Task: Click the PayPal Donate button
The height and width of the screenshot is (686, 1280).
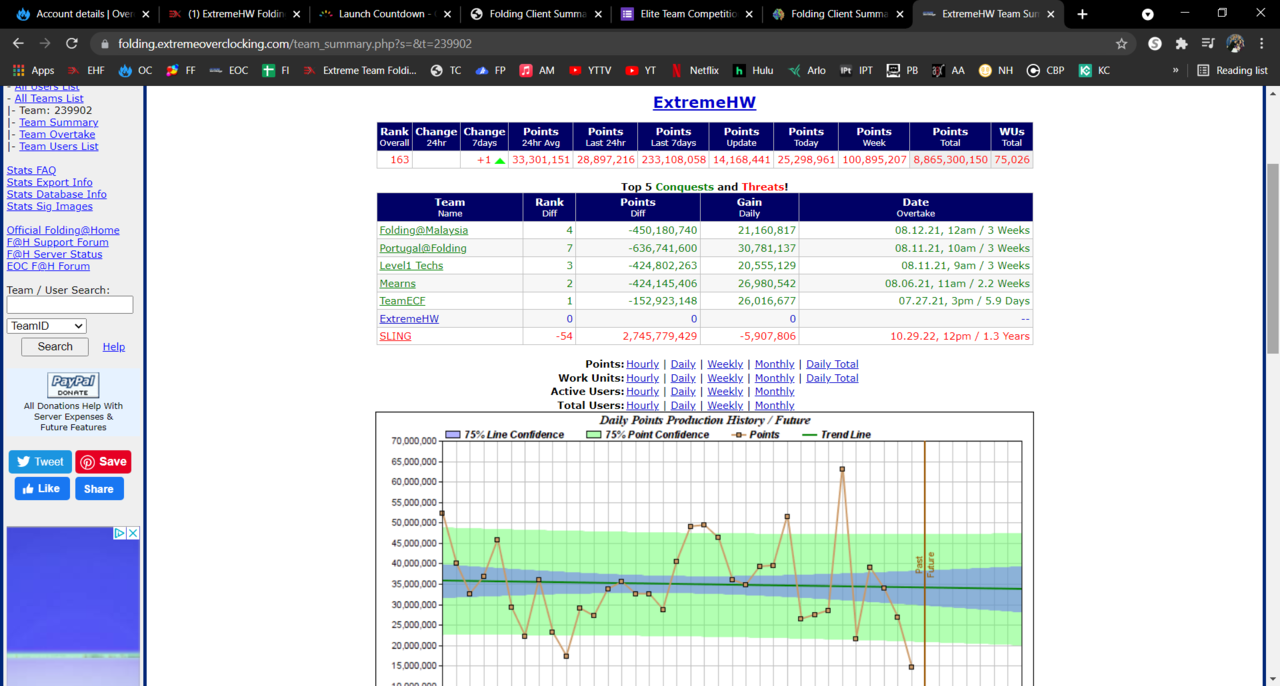Action: coord(73,385)
